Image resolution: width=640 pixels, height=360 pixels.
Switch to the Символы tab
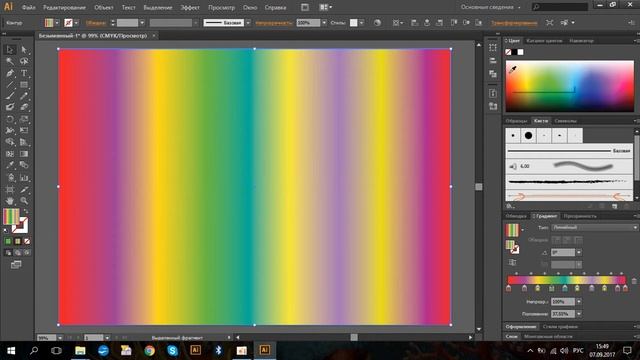(x=566, y=121)
